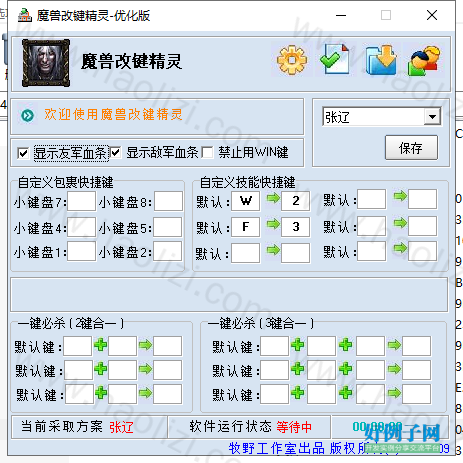Open the two users contact icon
463x463 pixels.
(424, 60)
